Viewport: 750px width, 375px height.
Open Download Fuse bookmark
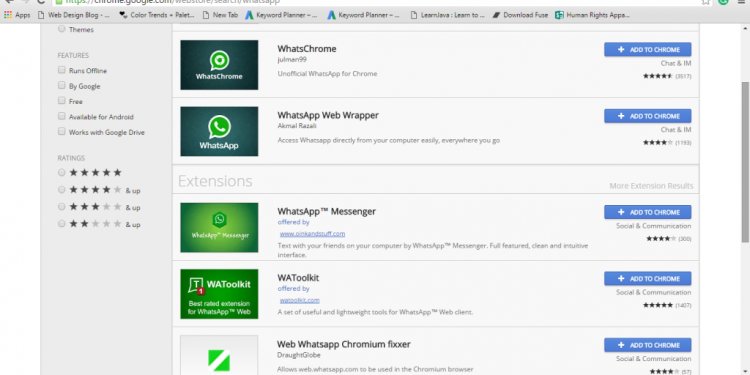tap(520, 15)
